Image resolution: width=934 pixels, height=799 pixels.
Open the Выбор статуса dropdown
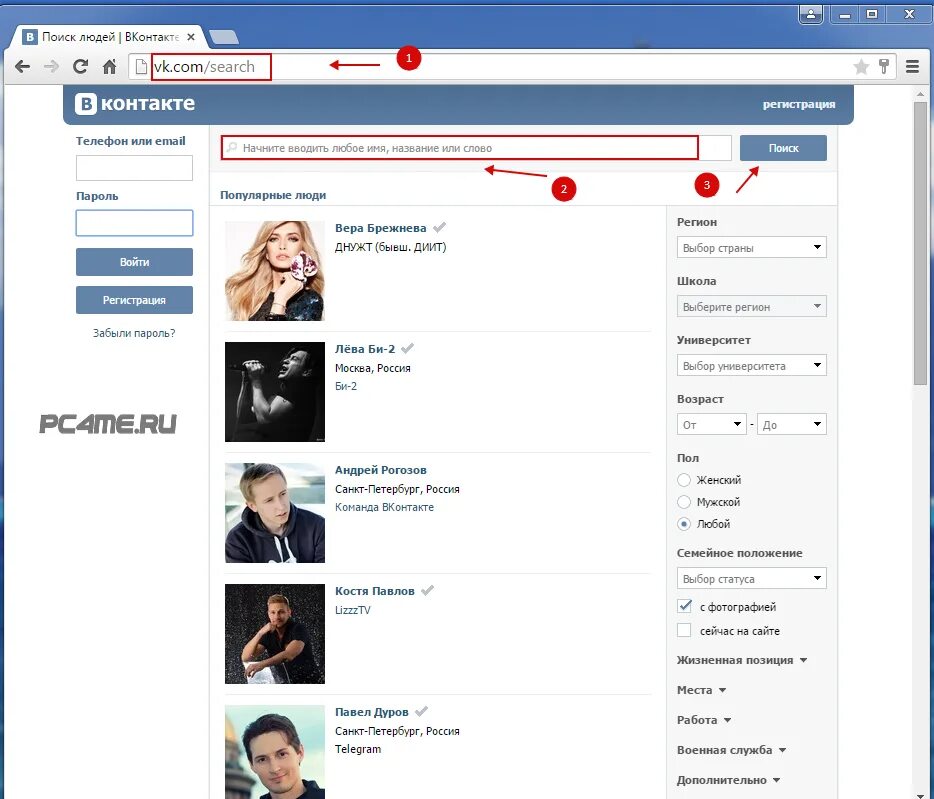click(x=752, y=578)
